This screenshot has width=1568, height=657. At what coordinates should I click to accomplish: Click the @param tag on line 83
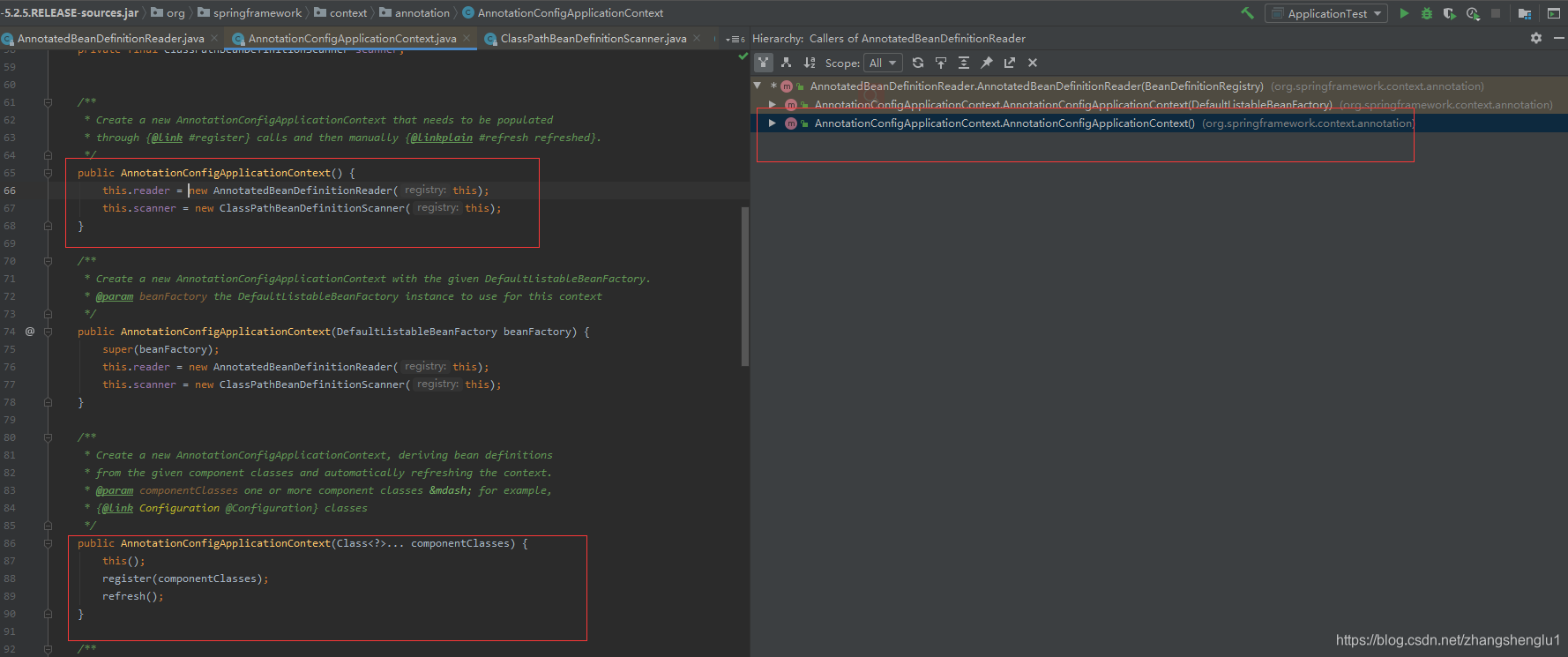(x=115, y=490)
